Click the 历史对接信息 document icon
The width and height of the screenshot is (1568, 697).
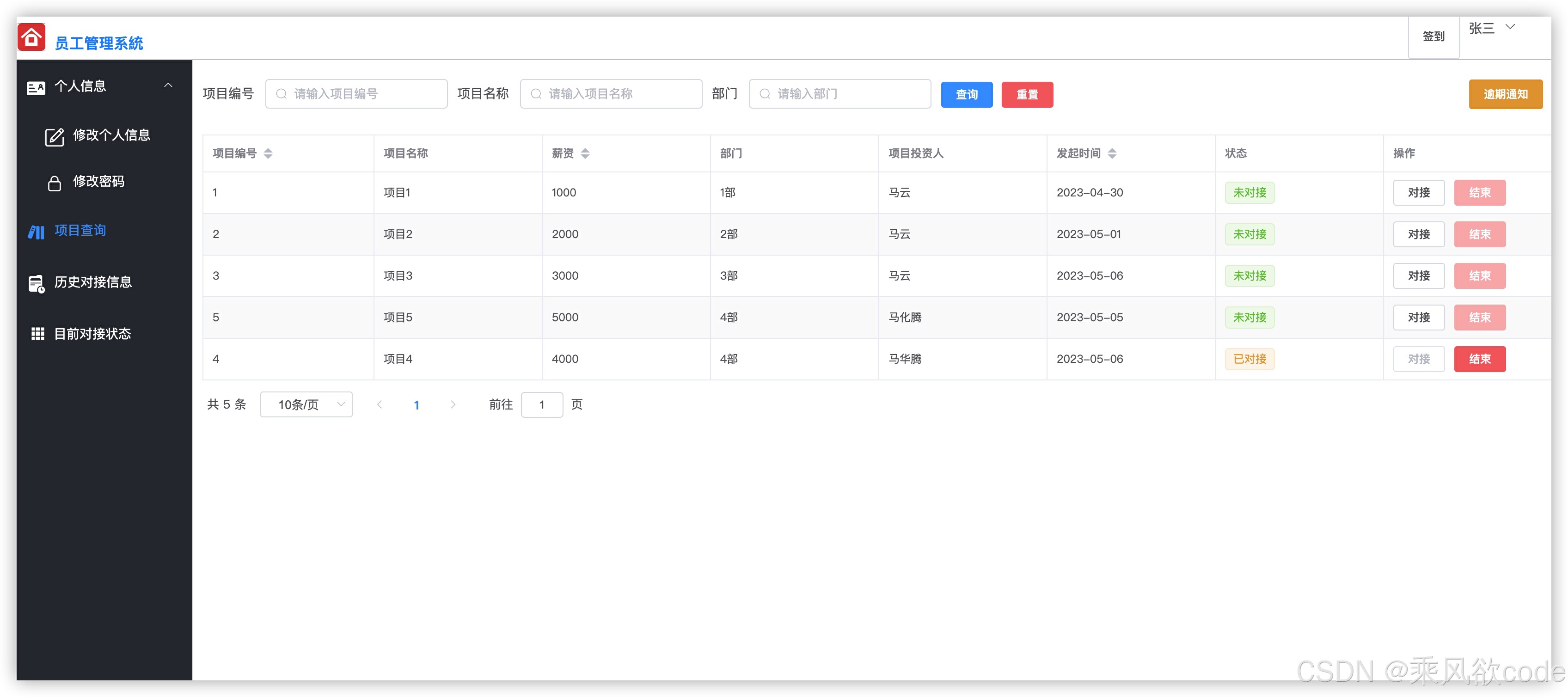[x=37, y=284]
